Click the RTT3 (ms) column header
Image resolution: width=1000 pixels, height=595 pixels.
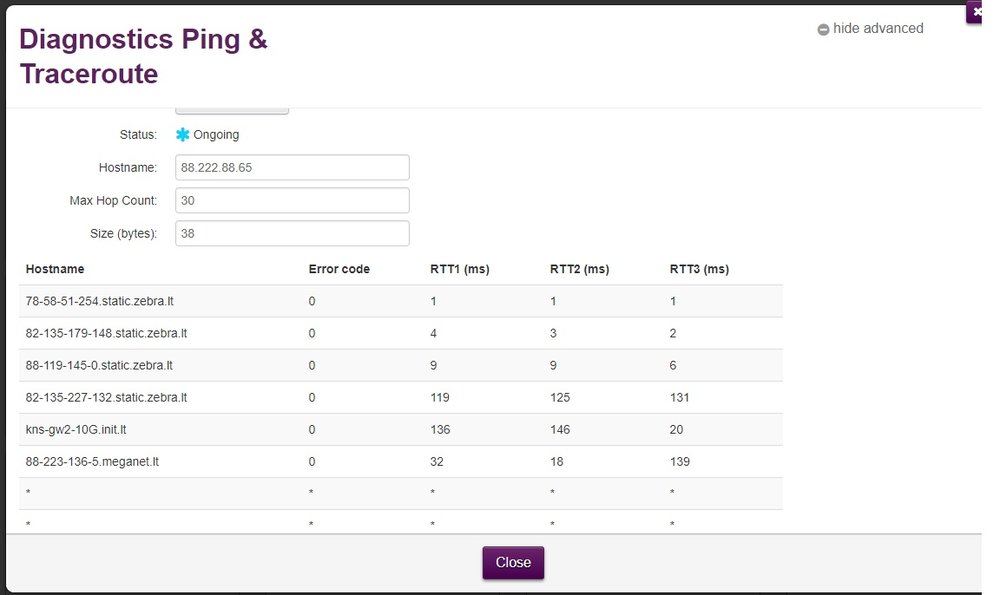(699, 269)
